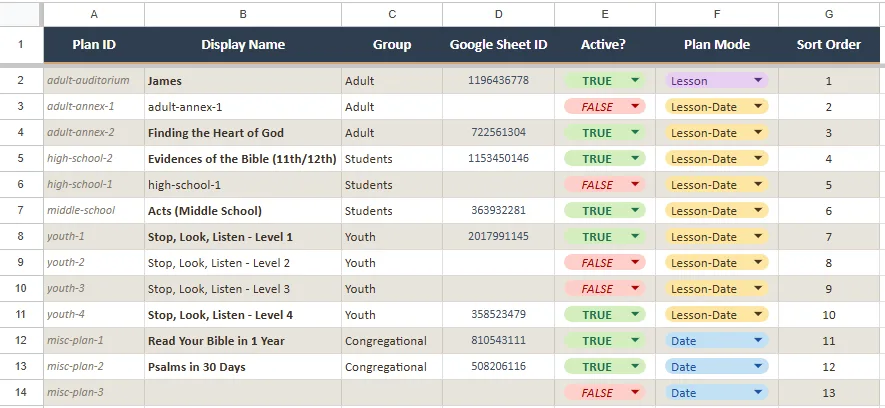Open Plan Mode dropdown in youth-4 row
This screenshot has width=885, height=408.
point(717,314)
